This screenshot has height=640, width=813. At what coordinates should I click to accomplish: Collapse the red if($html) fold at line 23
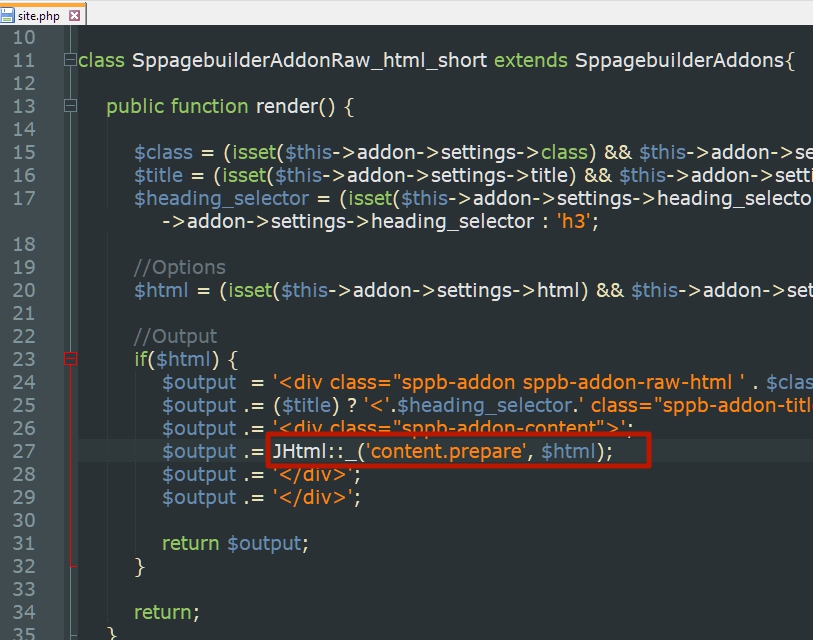[x=70, y=359]
